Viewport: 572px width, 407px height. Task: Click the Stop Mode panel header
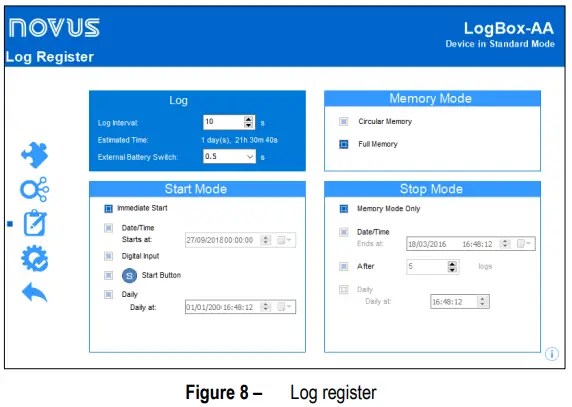tap(432, 189)
